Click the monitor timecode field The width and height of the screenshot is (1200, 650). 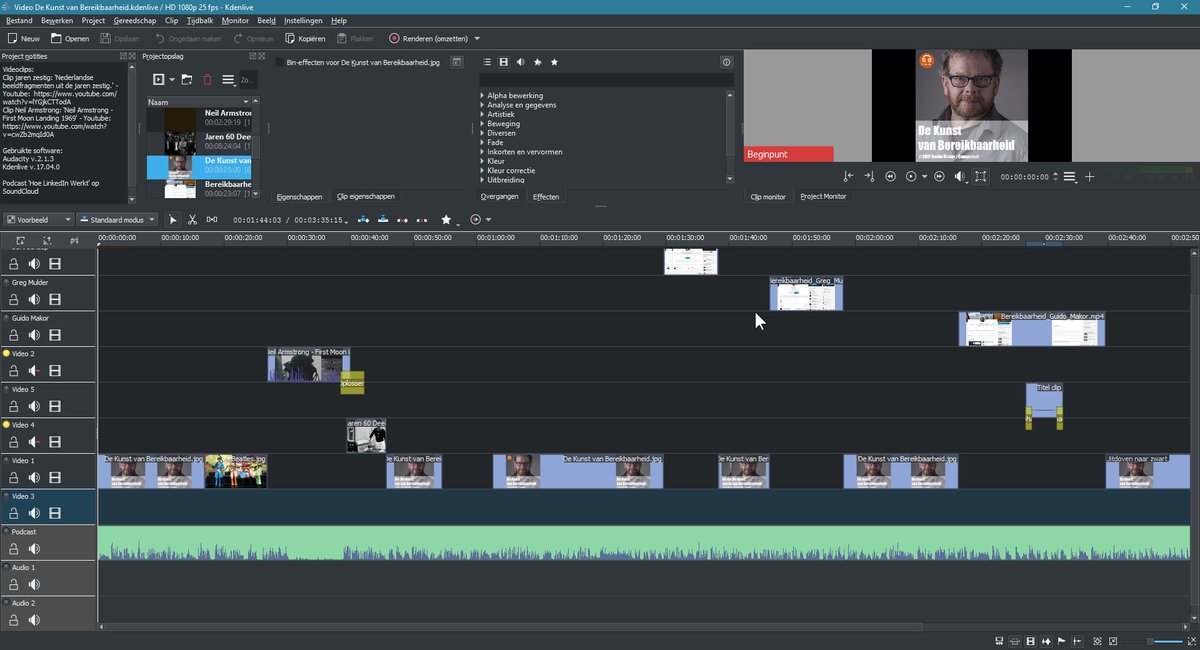(1025, 176)
